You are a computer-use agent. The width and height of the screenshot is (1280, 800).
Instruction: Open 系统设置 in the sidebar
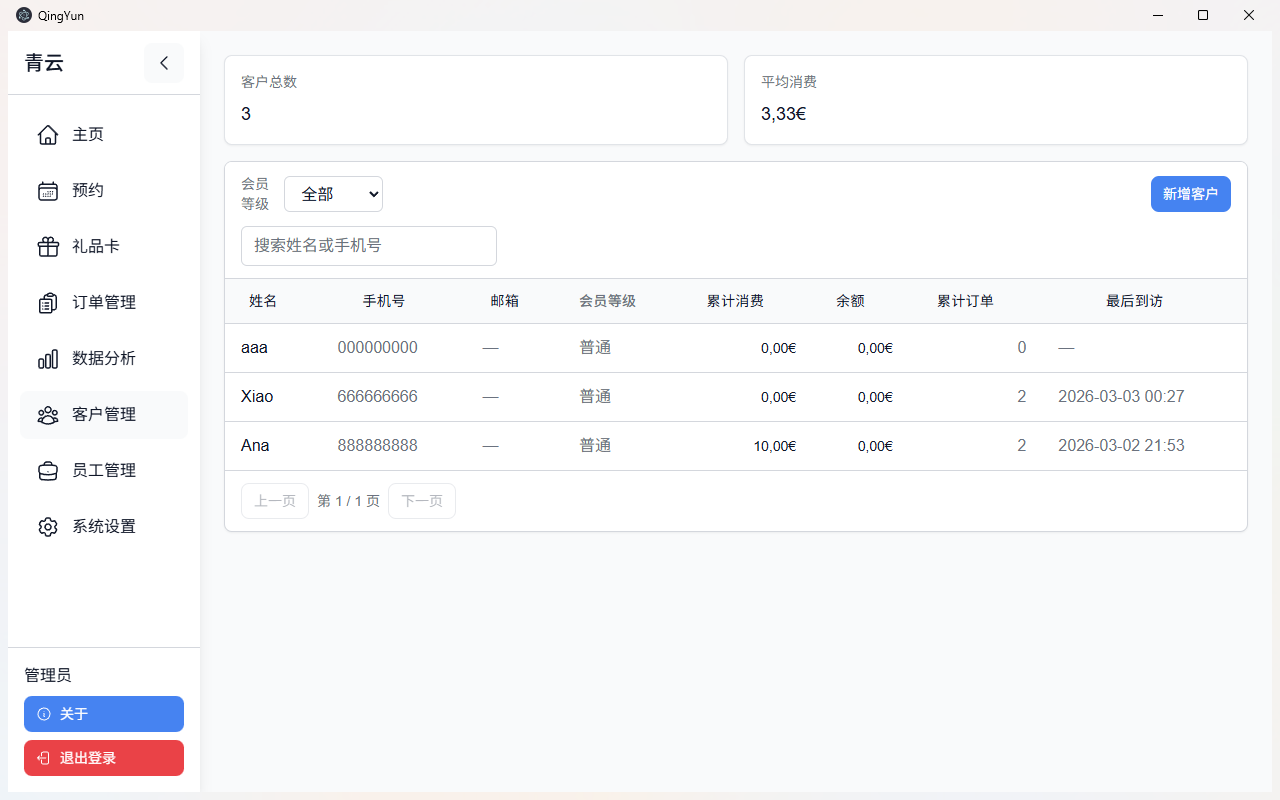104,527
